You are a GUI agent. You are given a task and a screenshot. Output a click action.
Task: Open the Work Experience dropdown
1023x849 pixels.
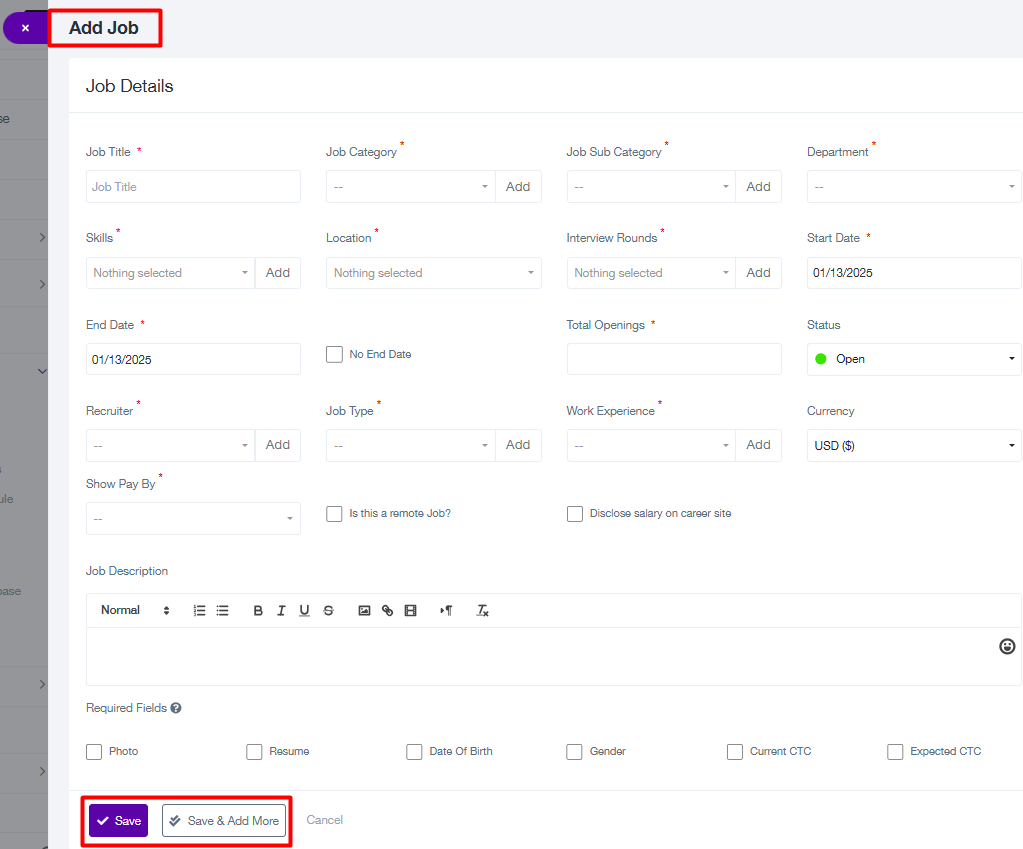click(651, 445)
